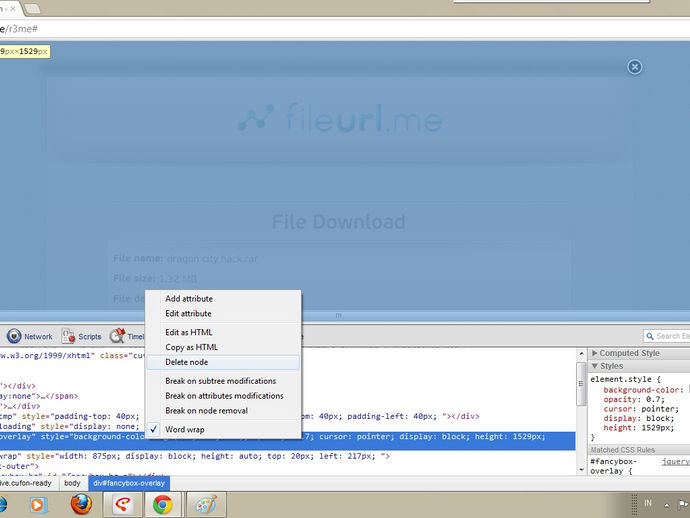Viewport: 690px width, 518px height.
Task: Click the element.style rule header
Action: pos(625,379)
